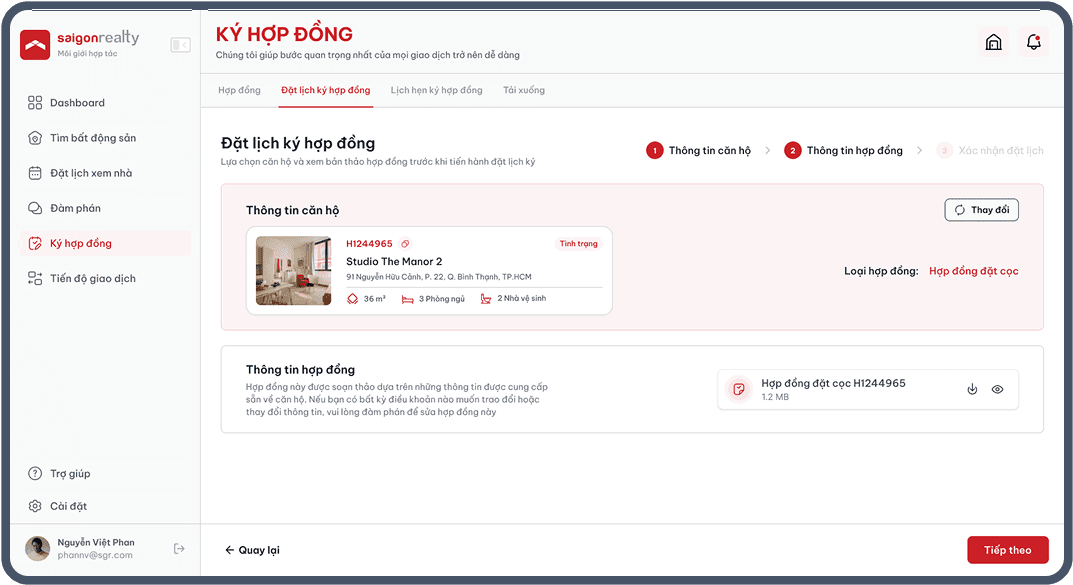Go to step 1 Thông tin căn hộ
Viewport: 1073px width, 585px height.
coord(699,151)
